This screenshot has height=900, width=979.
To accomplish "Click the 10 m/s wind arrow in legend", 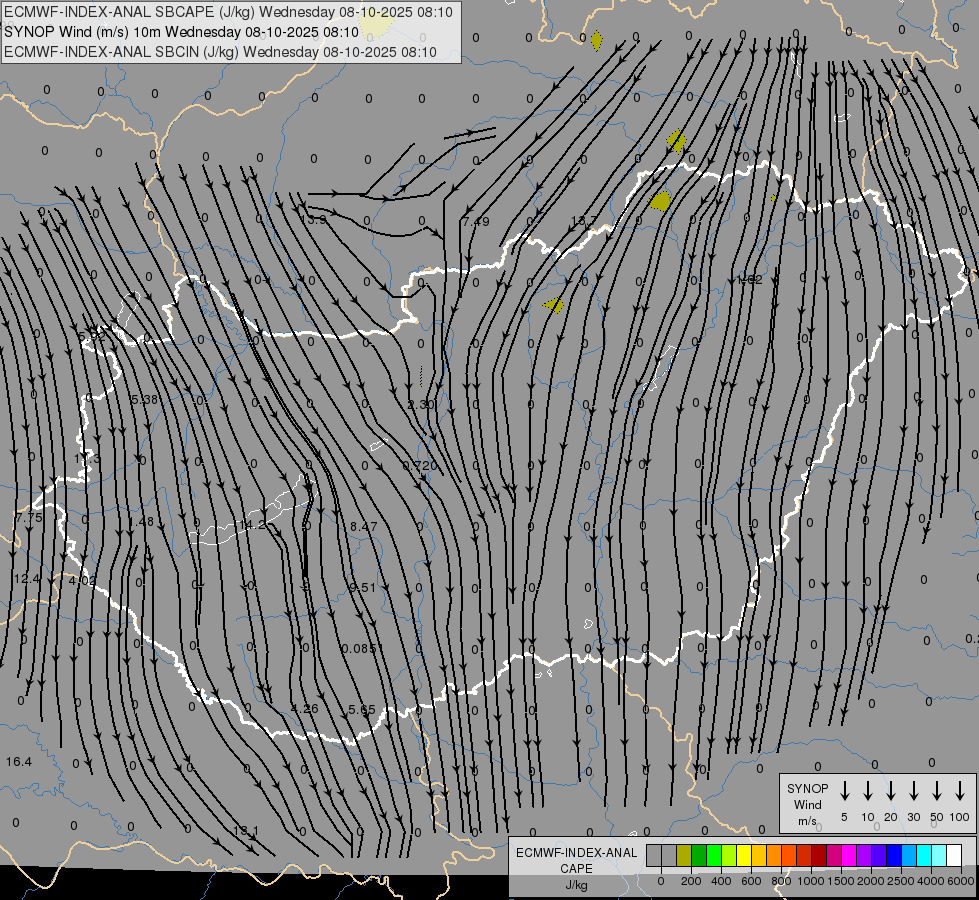I will pos(868,791).
